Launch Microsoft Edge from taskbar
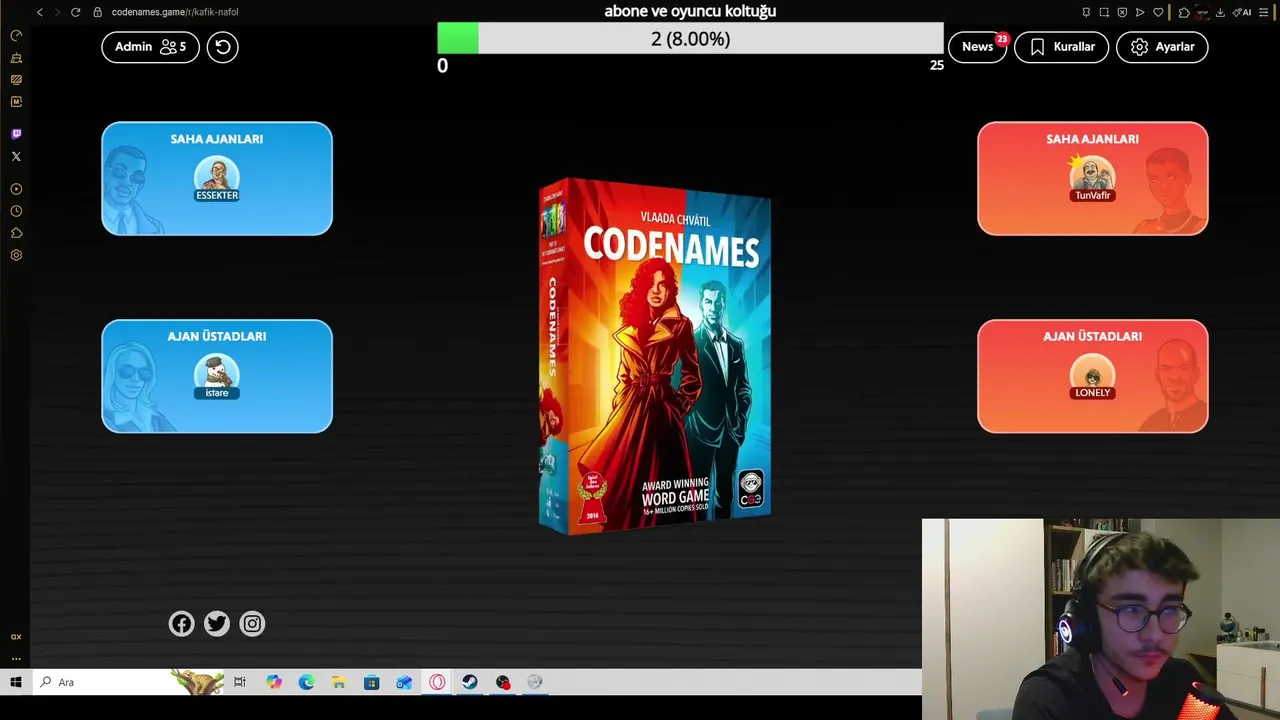This screenshot has height=720, width=1280. point(306,682)
